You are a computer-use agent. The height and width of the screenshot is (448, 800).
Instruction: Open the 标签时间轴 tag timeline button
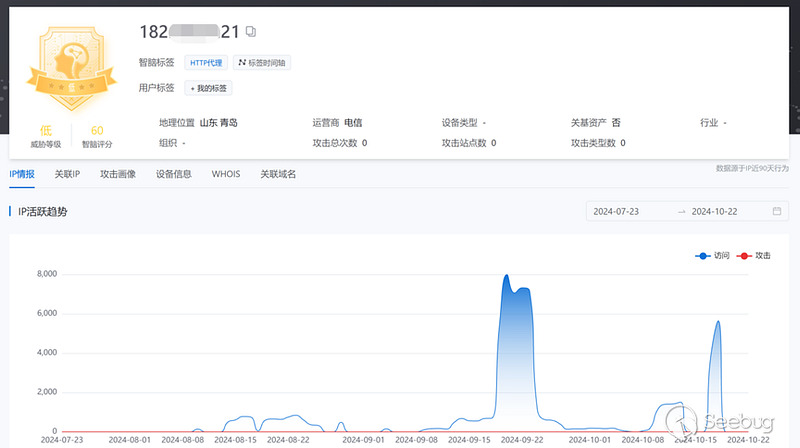(262, 63)
